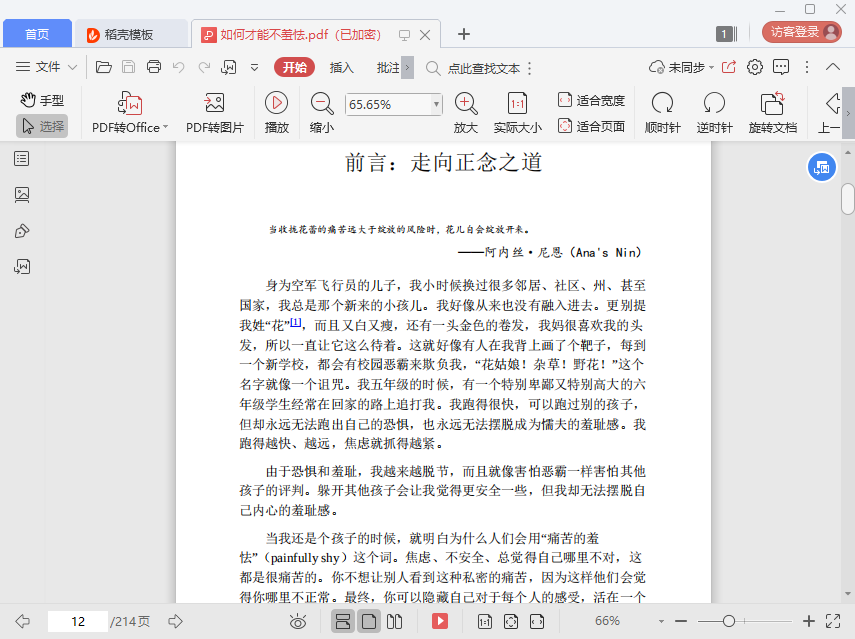Switch to the 稻壳模板 tab

130,34
